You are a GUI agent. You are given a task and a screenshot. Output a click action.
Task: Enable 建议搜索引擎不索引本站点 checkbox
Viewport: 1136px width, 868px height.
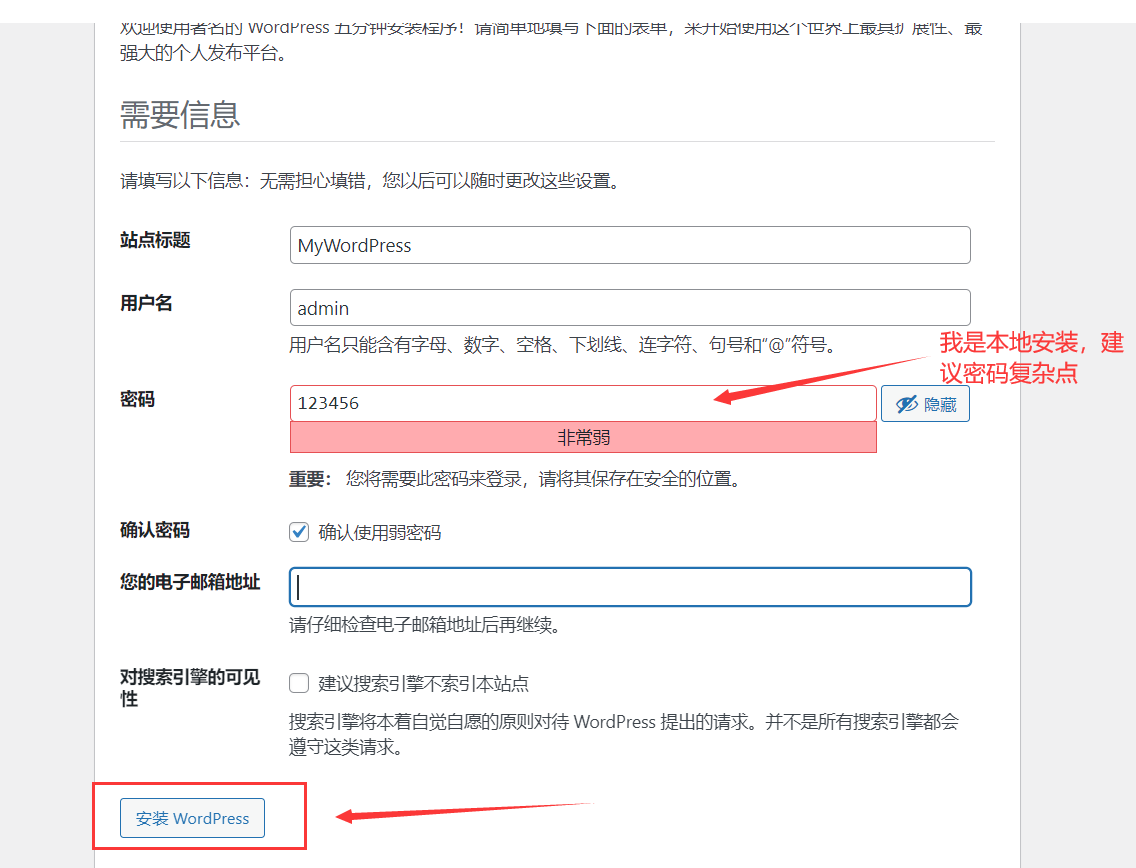tap(299, 683)
